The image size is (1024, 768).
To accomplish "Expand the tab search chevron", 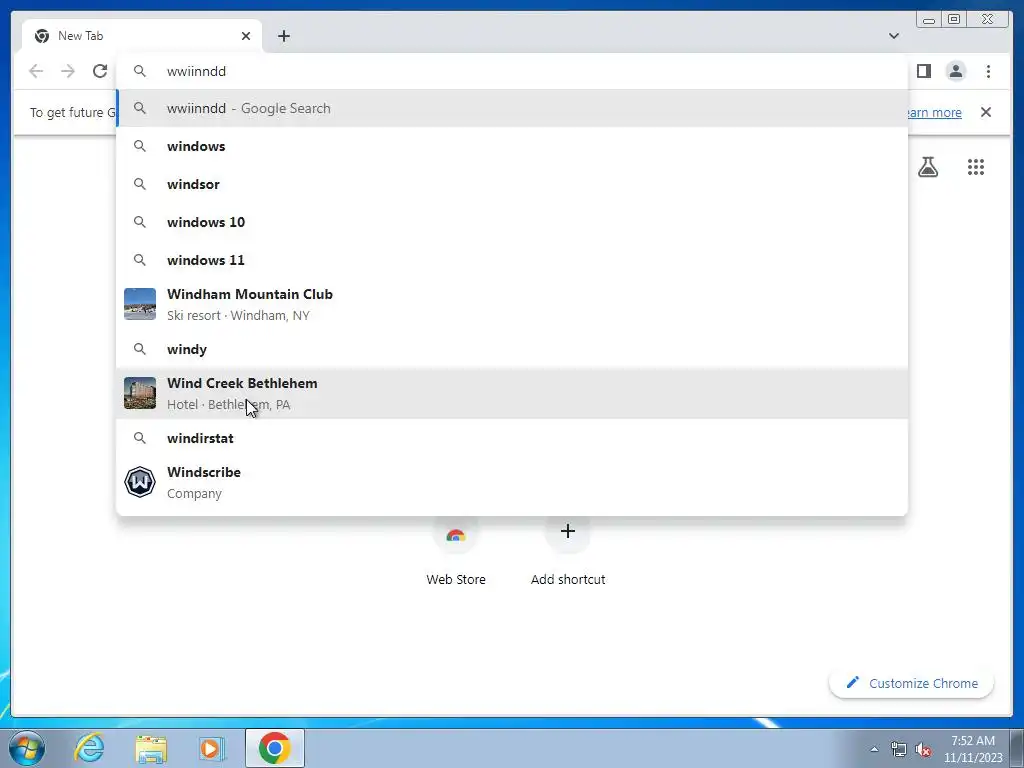I will (893, 36).
